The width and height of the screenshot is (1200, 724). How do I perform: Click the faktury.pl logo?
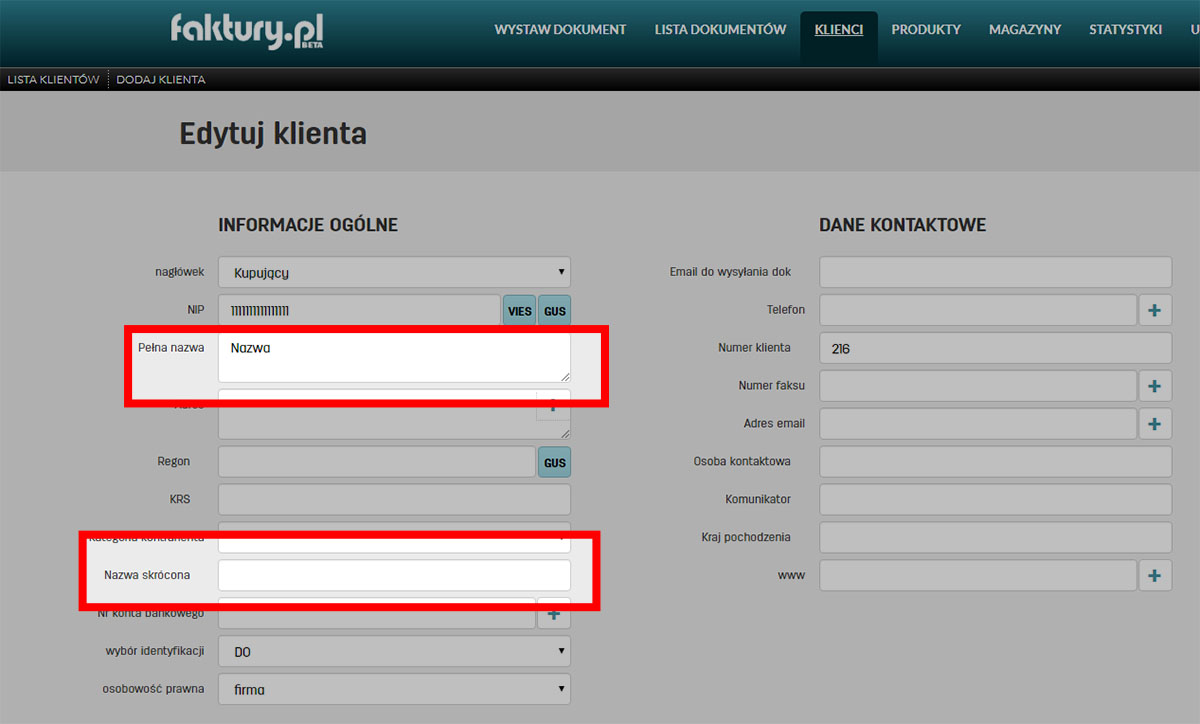[x=247, y=30]
